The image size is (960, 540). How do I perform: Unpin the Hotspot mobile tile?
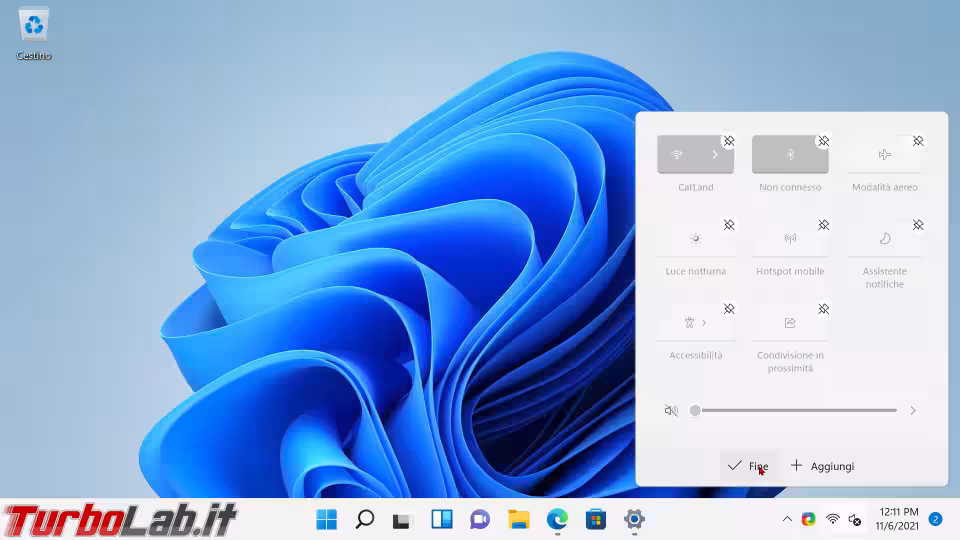point(823,225)
